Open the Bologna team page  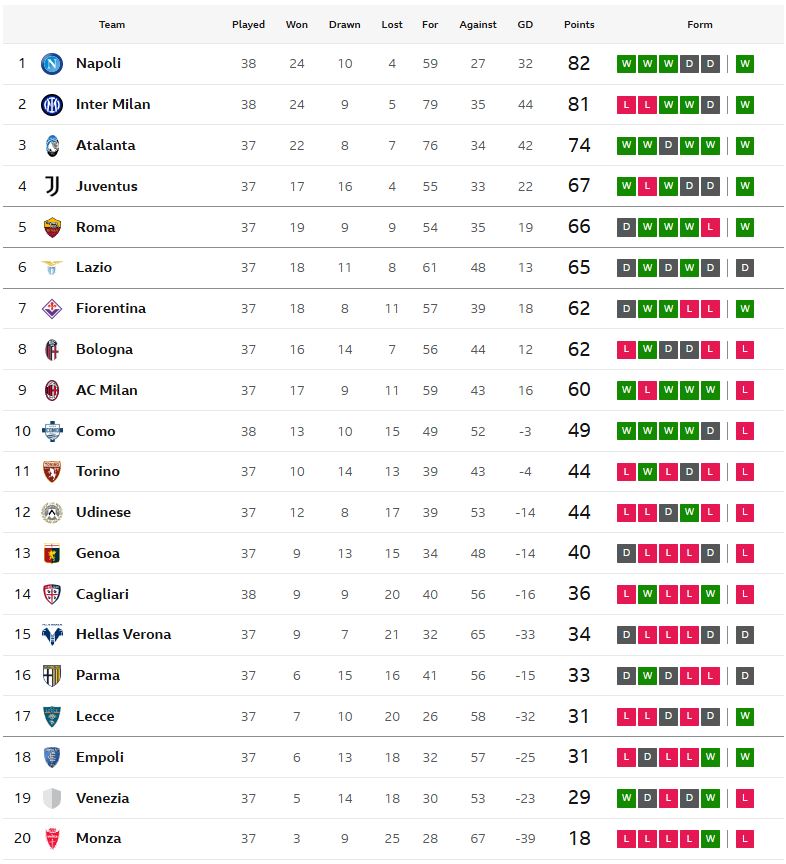click(x=104, y=349)
